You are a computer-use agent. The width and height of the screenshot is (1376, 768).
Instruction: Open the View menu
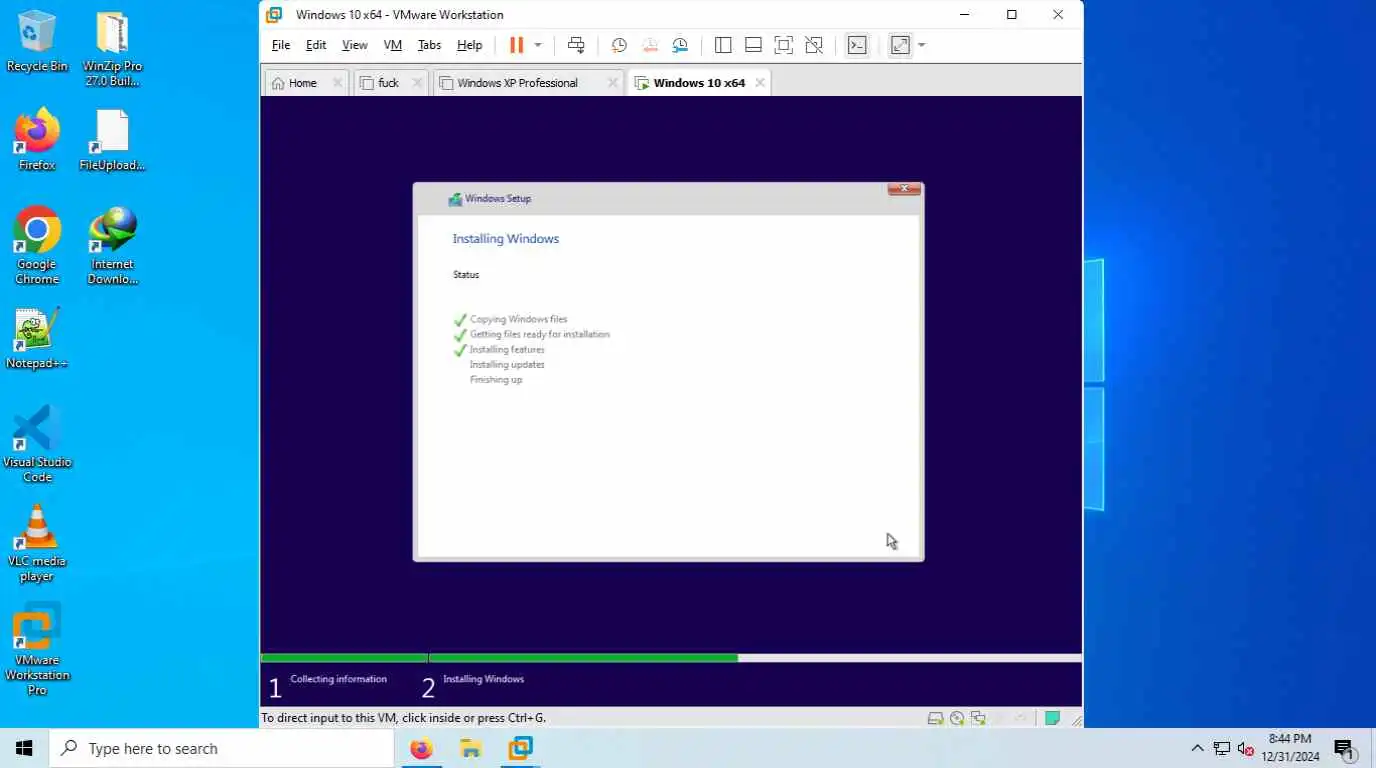355,45
